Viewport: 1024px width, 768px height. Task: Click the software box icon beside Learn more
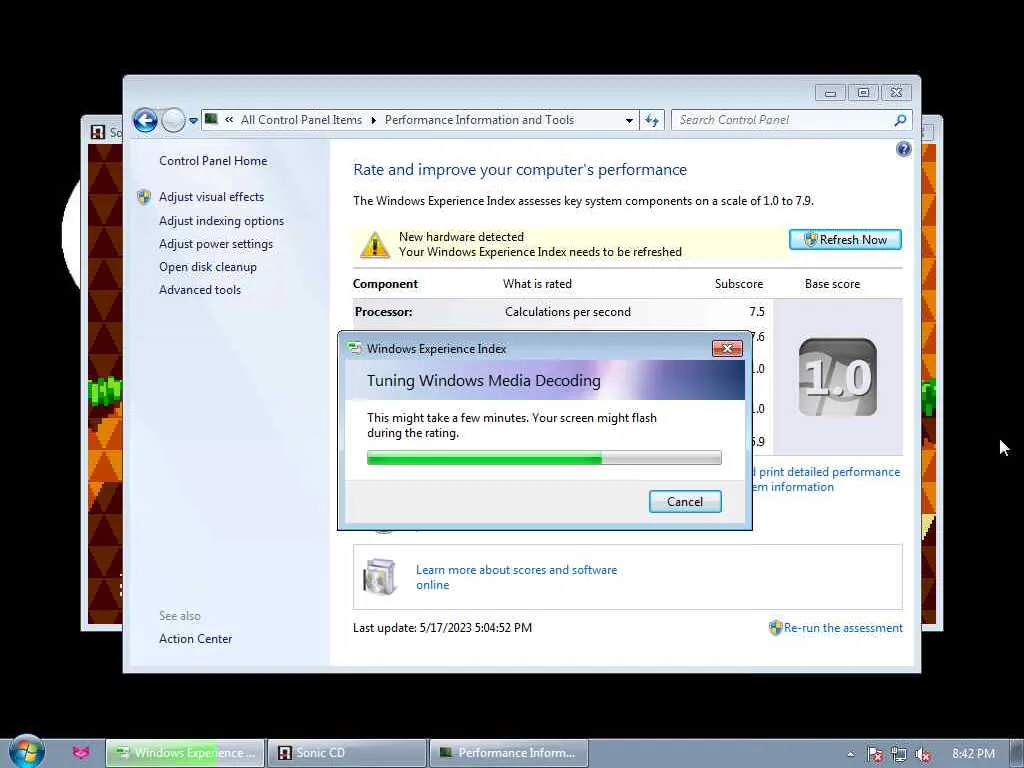click(380, 576)
